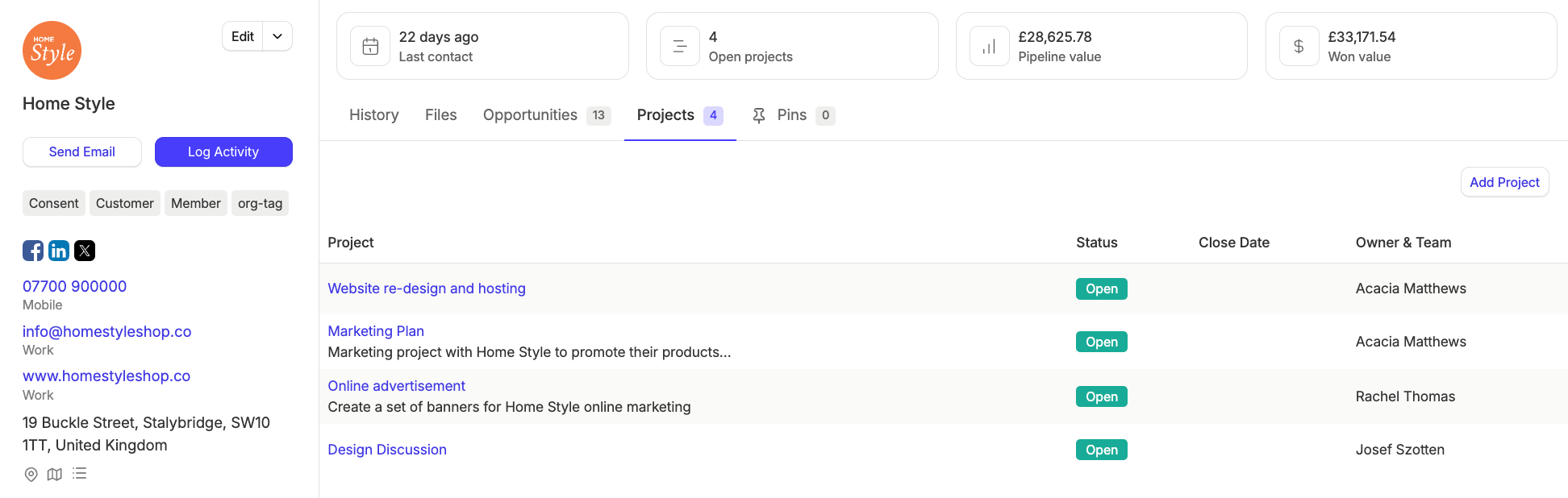This screenshot has width=1568, height=498.
Task: Open the Design Discussion project
Action: pos(387,450)
